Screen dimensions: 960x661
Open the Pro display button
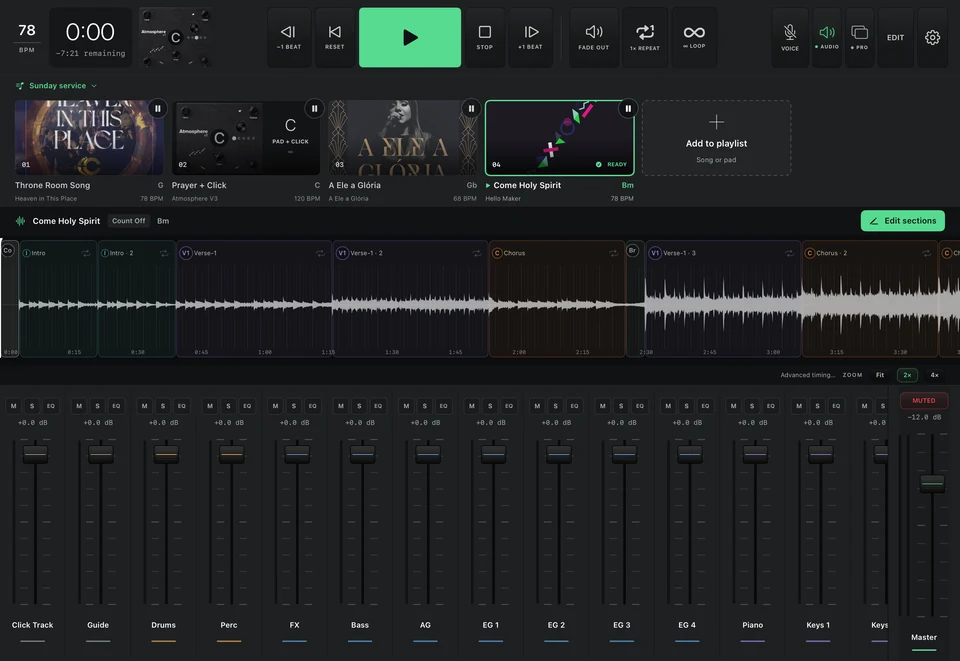[860, 37]
